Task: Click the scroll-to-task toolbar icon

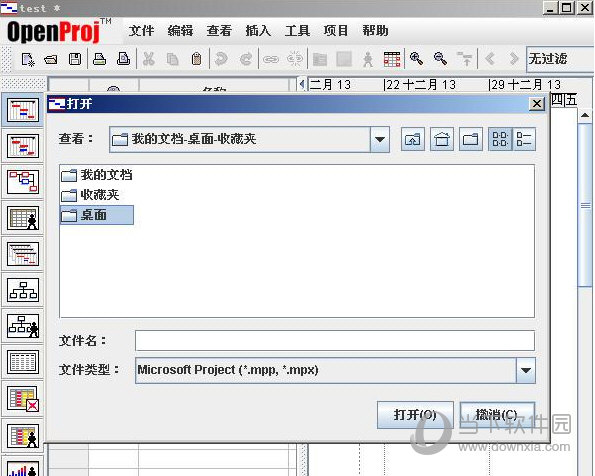Action: point(465,59)
